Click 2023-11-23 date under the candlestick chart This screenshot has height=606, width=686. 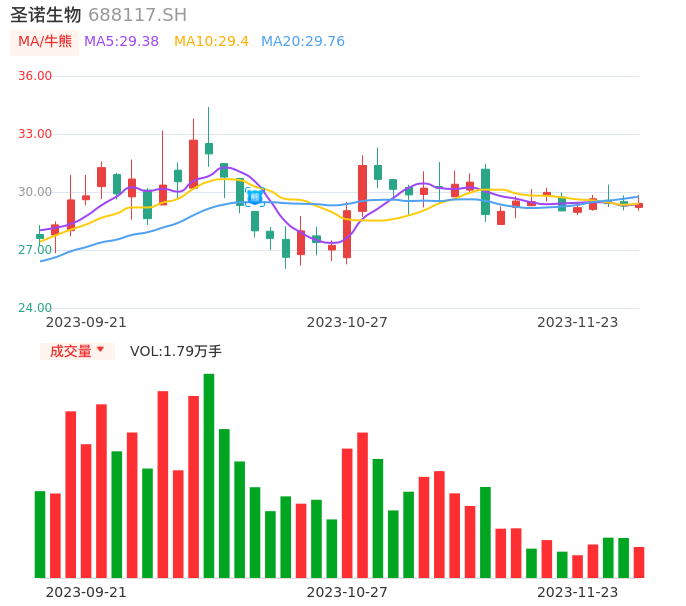point(578,323)
